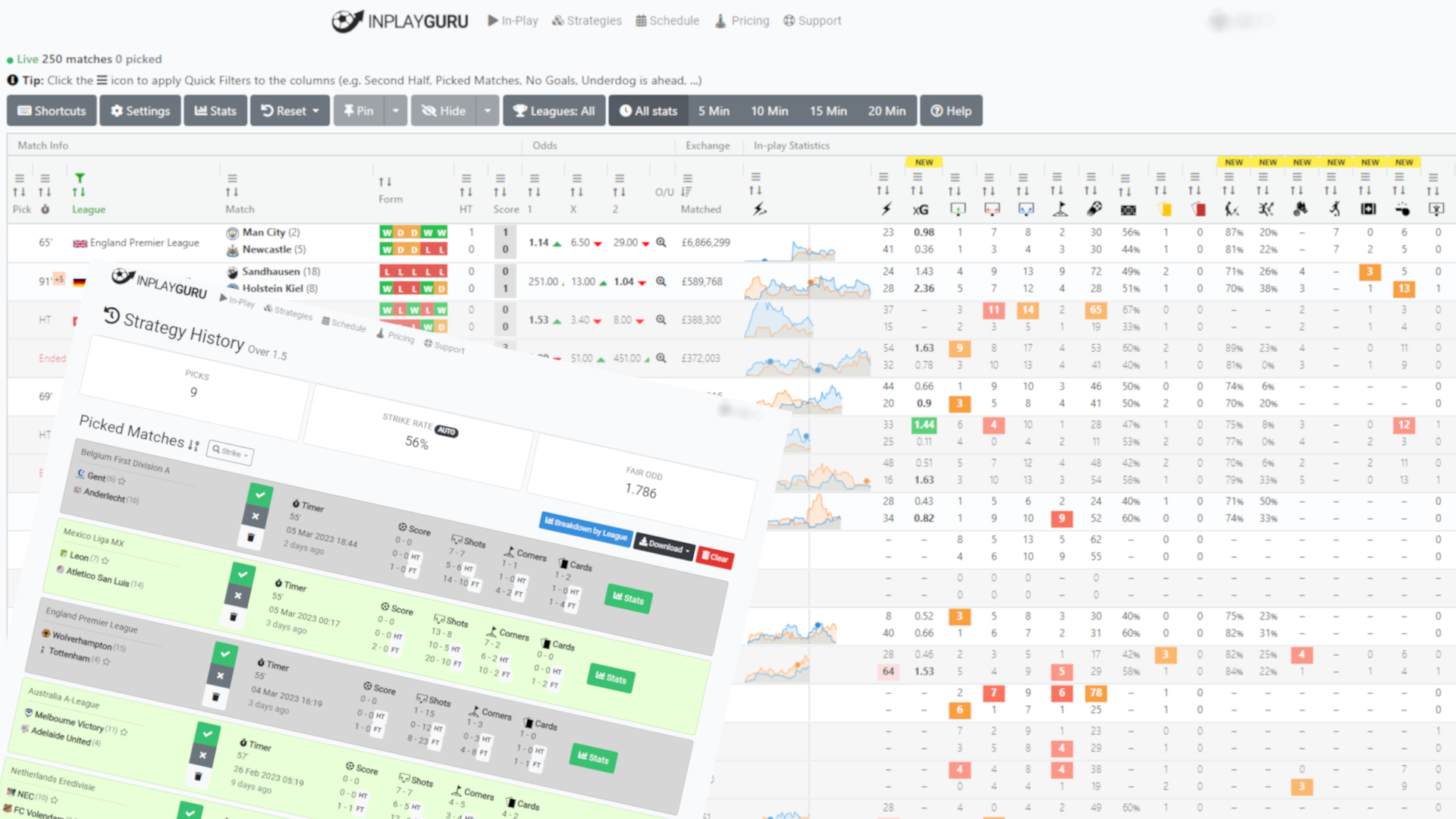Click the red shots-off-target goal icon
Image resolution: width=1456 pixels, height=819 pixels.
[x=992, y=209]
